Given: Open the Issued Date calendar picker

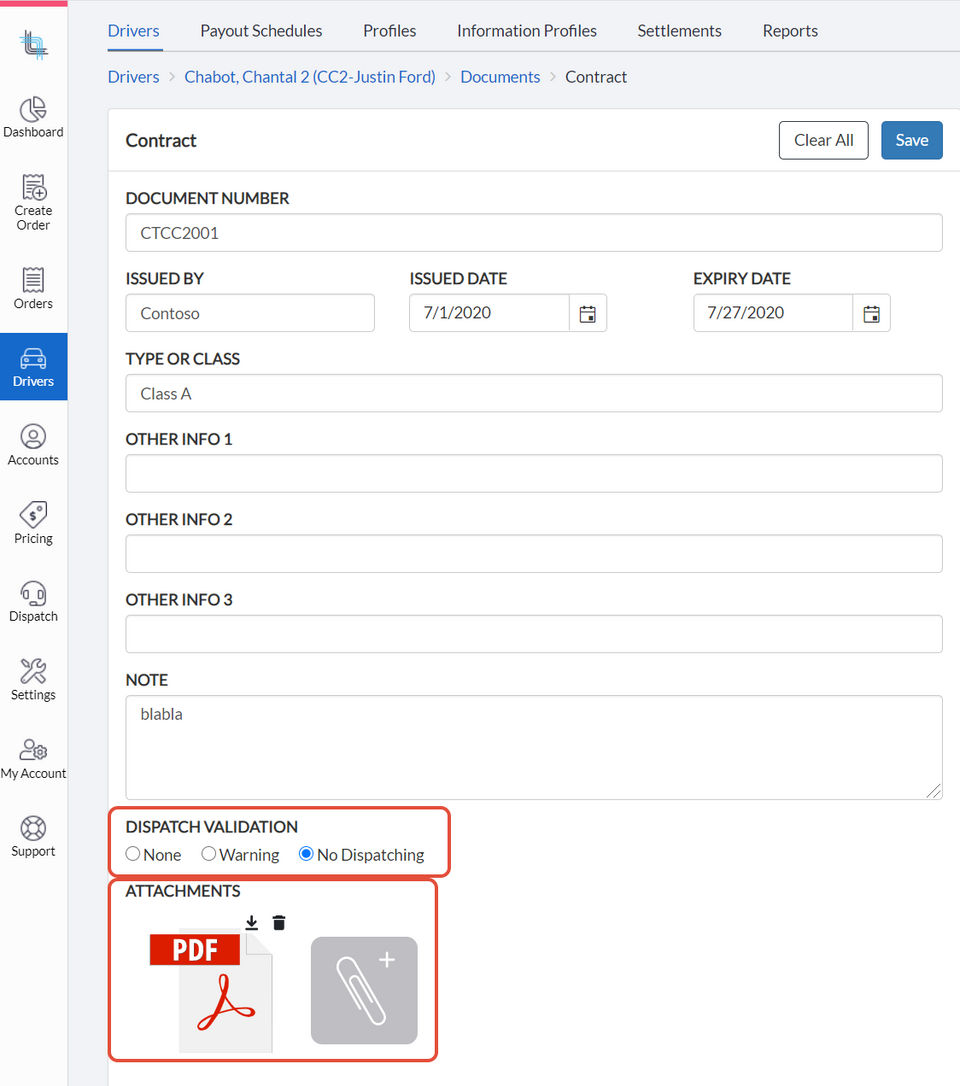Looking at the screenshot, I should pos(587,313).
